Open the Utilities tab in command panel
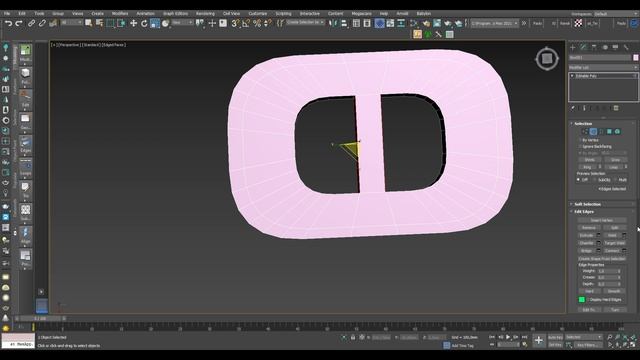The height and width of the screenshot is (360, 640). pyautogui.click(x=626, y=47)
